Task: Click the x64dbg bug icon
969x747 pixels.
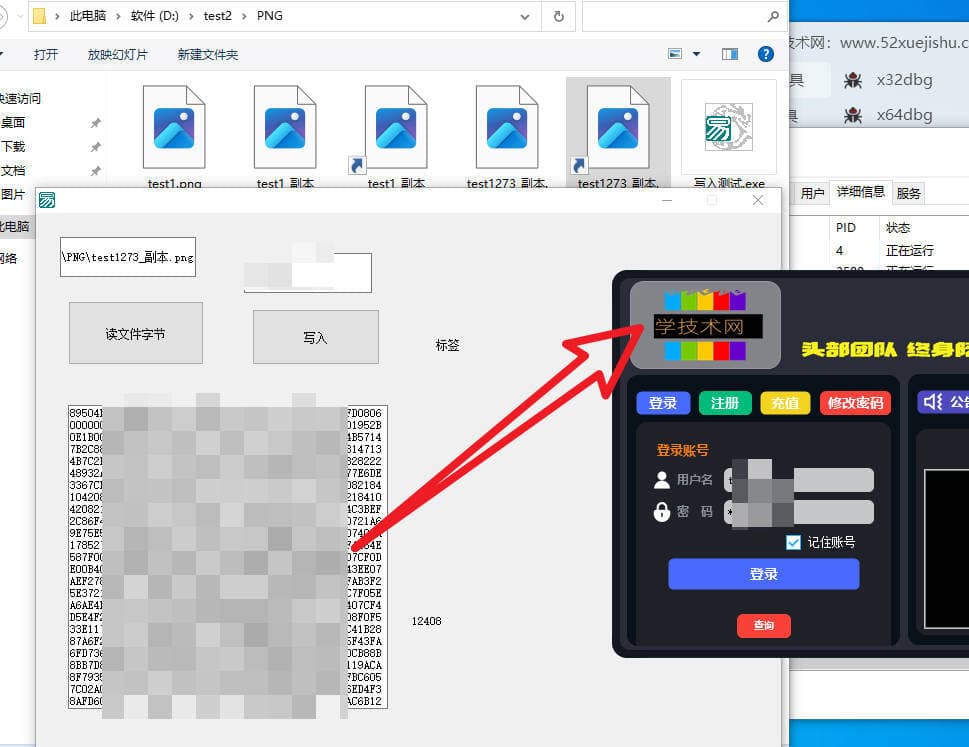Action: coord(852,114)
